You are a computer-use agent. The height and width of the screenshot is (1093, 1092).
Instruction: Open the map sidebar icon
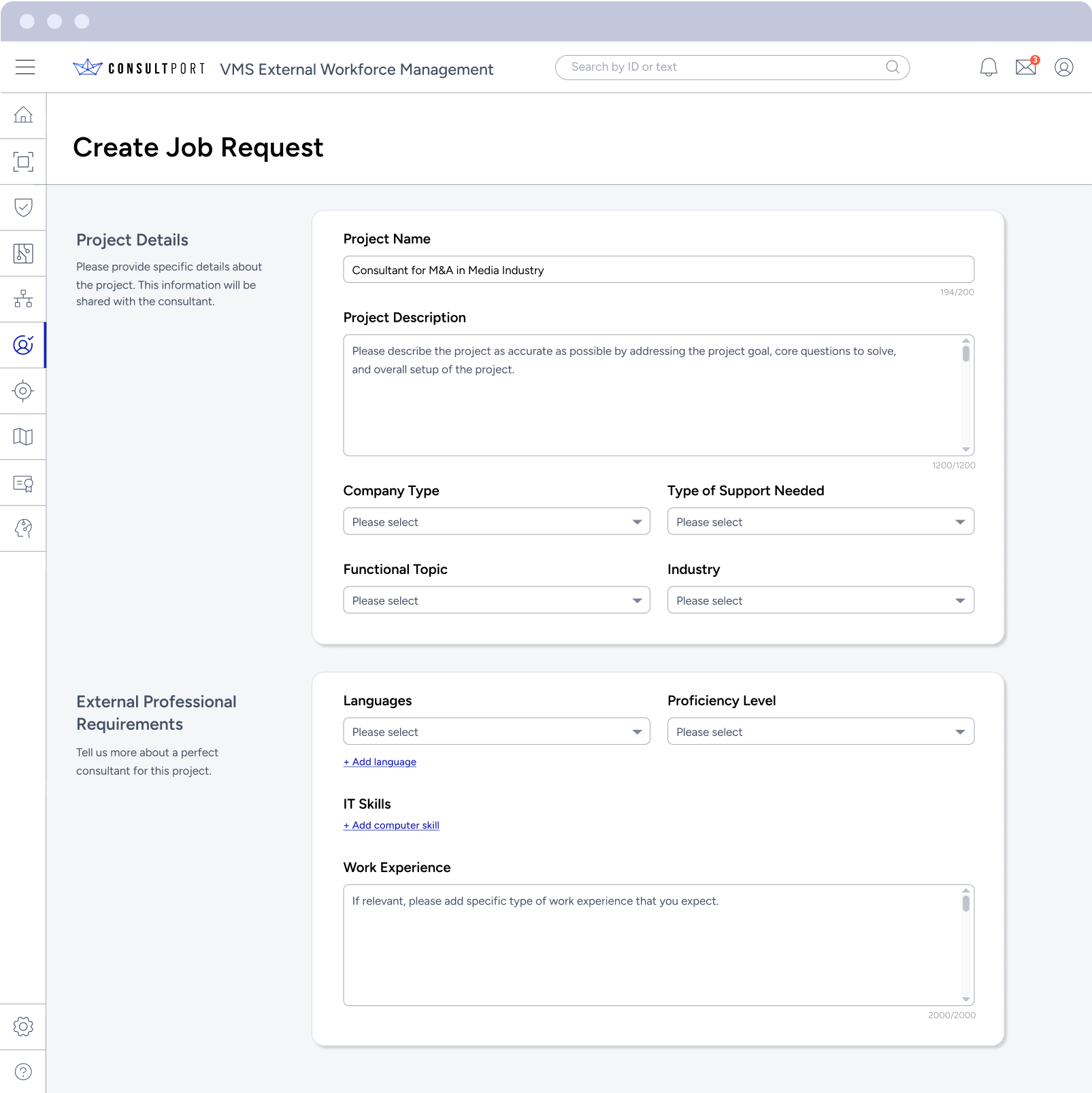tap(23, 437)
